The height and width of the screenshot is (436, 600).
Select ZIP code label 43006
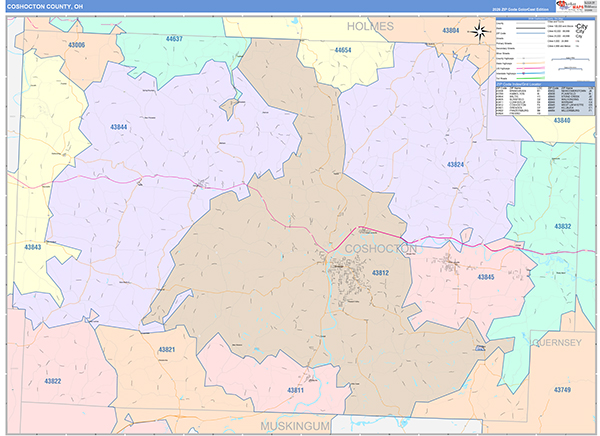tap(77, 45)
